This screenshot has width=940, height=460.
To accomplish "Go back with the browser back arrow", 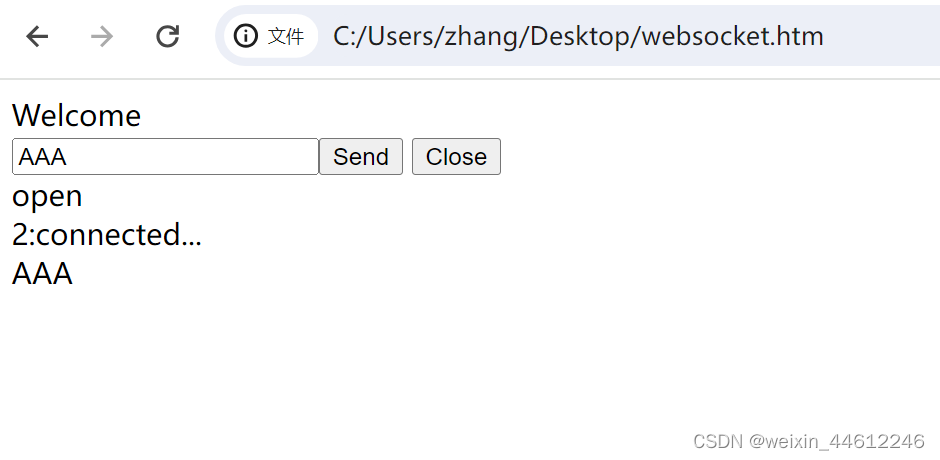I will tap(37, 37).
